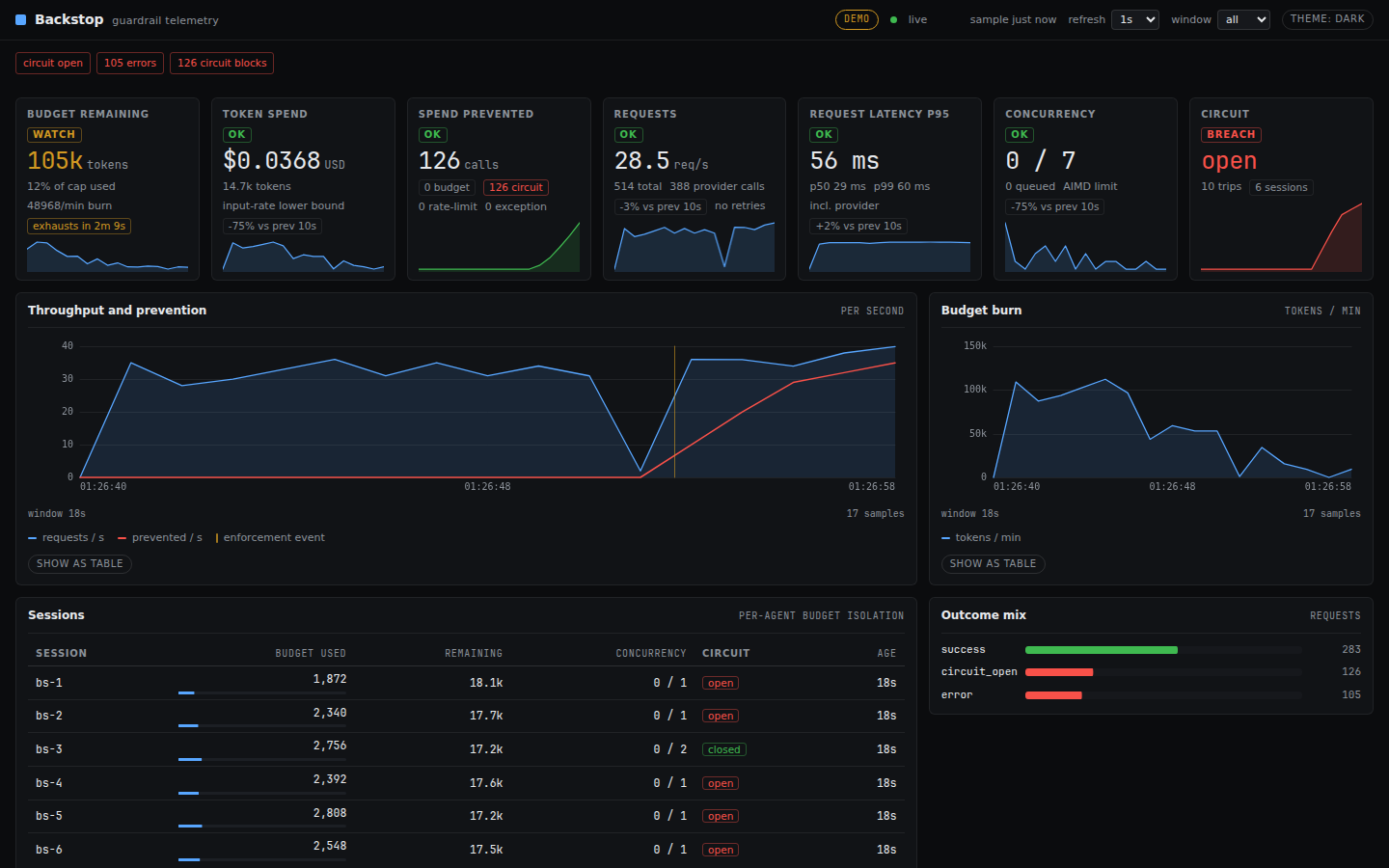This screenshot has width=1389, height=868.
Task: Click the DEMO badge in header
Action: point(857,19)
